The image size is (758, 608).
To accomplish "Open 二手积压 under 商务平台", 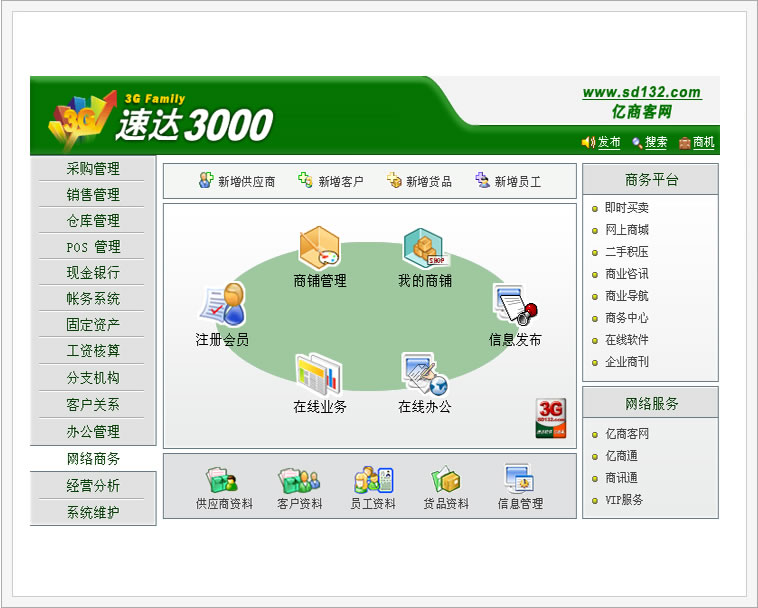I will click(627, 252).
